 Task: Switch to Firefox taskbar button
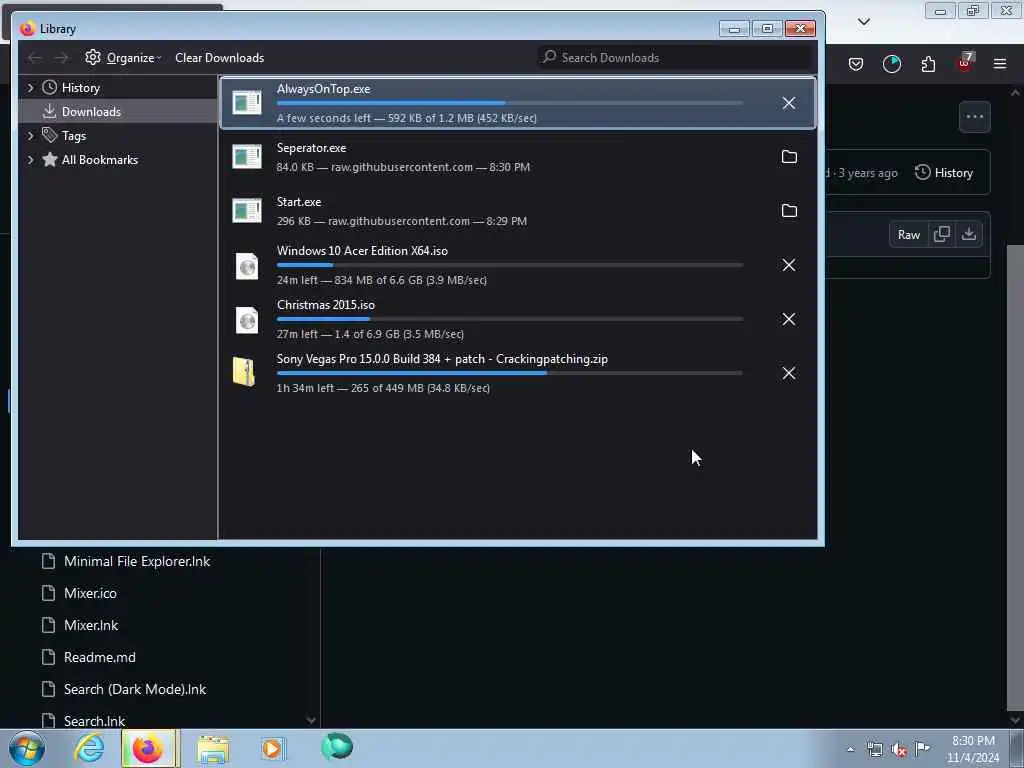[150, 748]
